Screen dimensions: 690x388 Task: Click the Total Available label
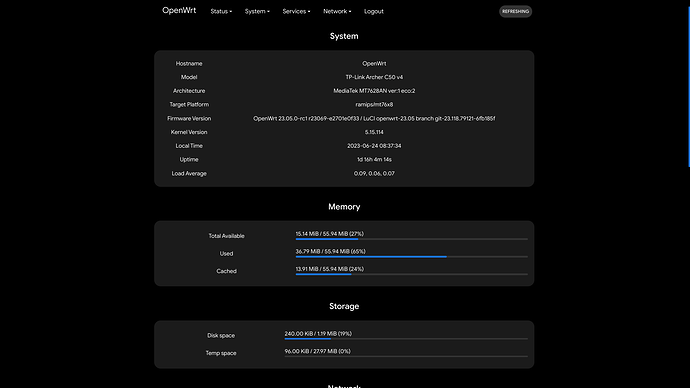click(226, 236)
